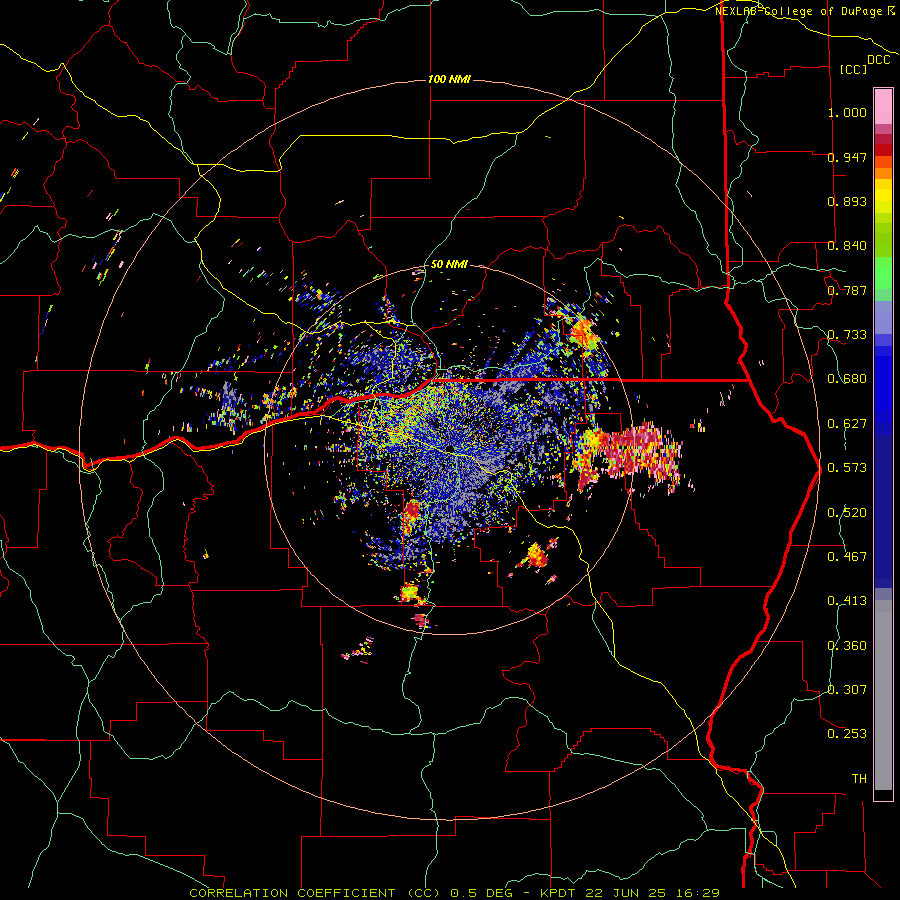Image resolution: width=900 pixels, height=900 pixels.
Task: Click the 0.680 color scale value
Action: coord(847,379)
